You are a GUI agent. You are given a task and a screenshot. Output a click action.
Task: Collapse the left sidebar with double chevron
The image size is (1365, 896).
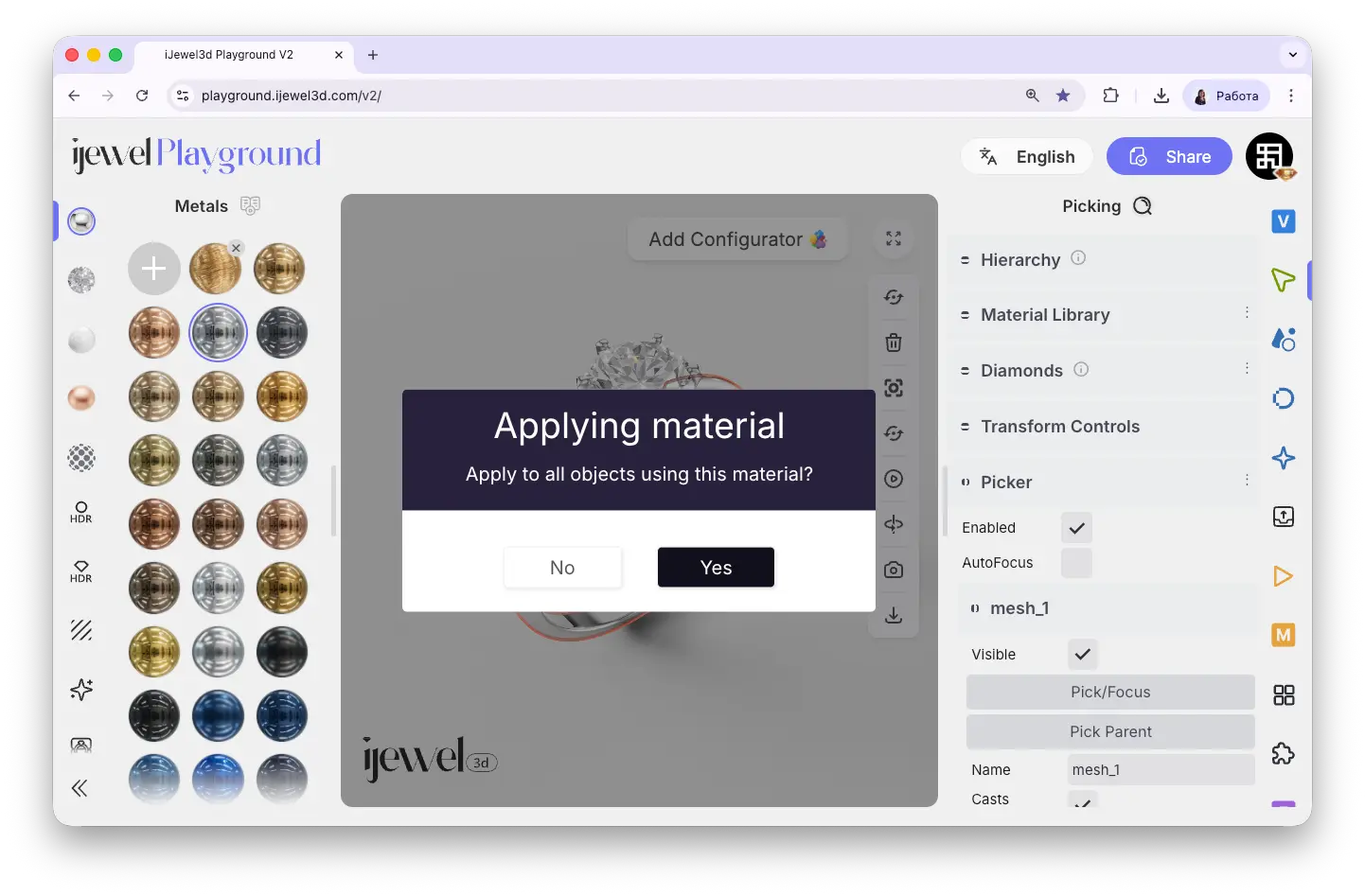click(80, 788)
